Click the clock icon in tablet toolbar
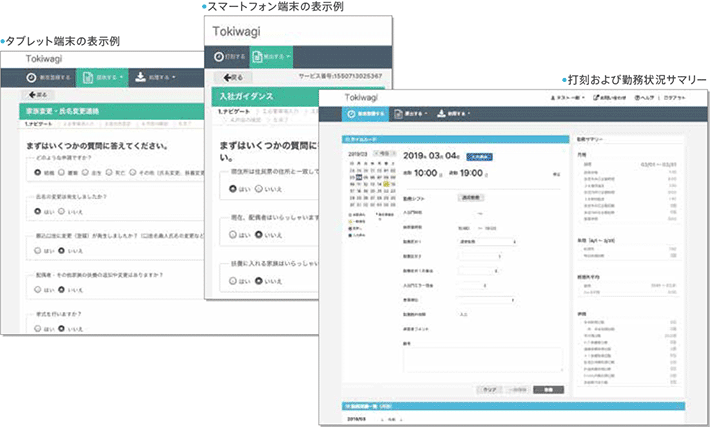Viewport: 710px width, 427px height. click(30, 76)
